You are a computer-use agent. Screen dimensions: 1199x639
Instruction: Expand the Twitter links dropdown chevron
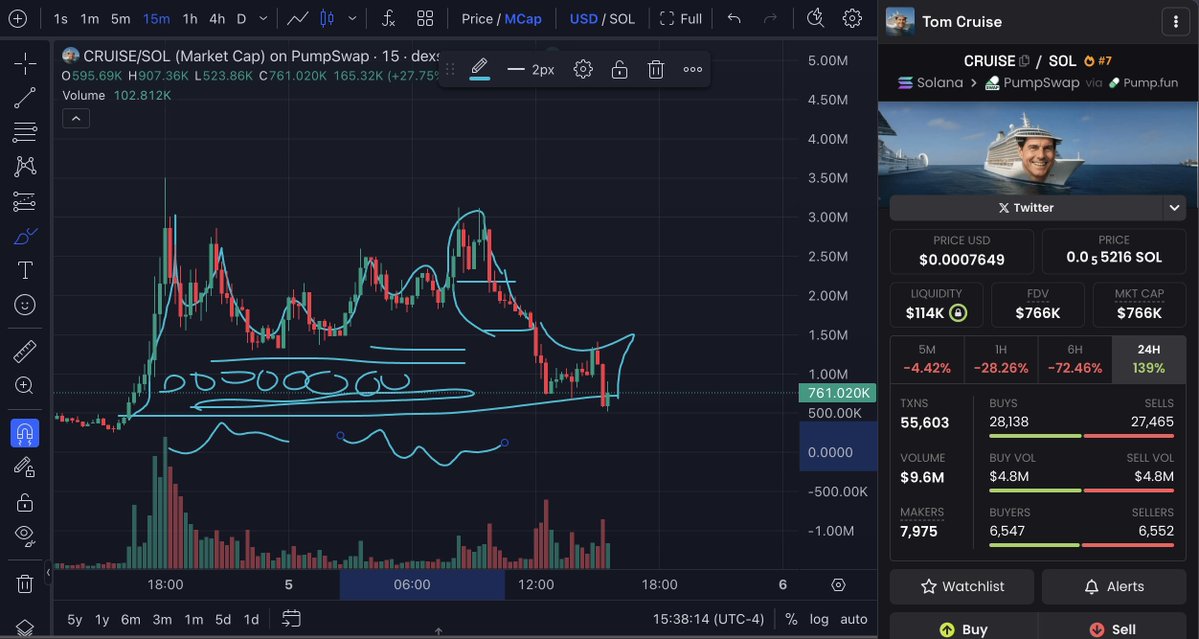1174,207
